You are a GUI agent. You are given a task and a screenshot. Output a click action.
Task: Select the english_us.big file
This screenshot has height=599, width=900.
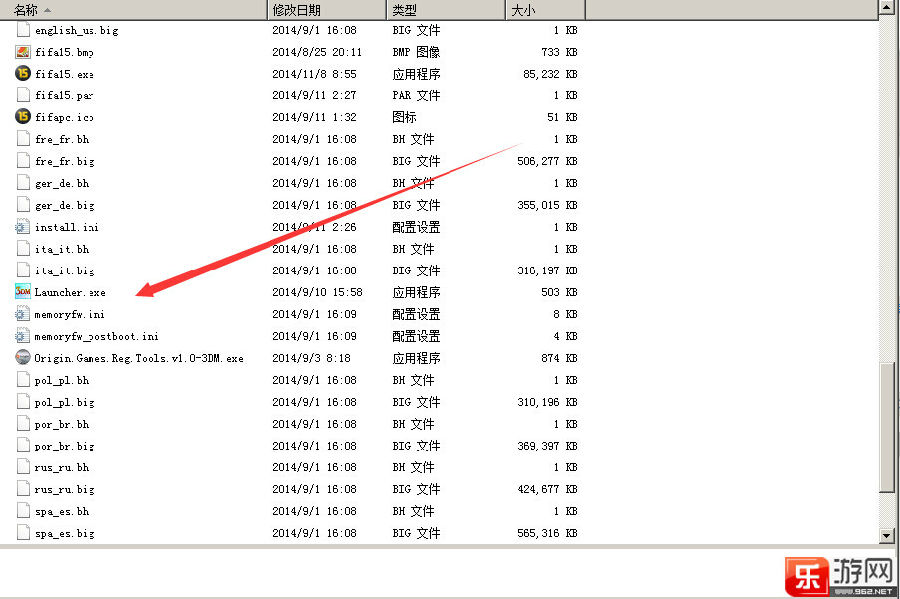tap(76, 30)
